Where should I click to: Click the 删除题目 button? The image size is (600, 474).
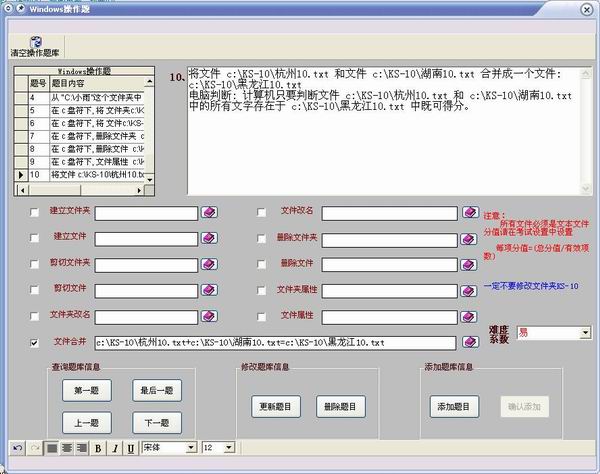341,406
